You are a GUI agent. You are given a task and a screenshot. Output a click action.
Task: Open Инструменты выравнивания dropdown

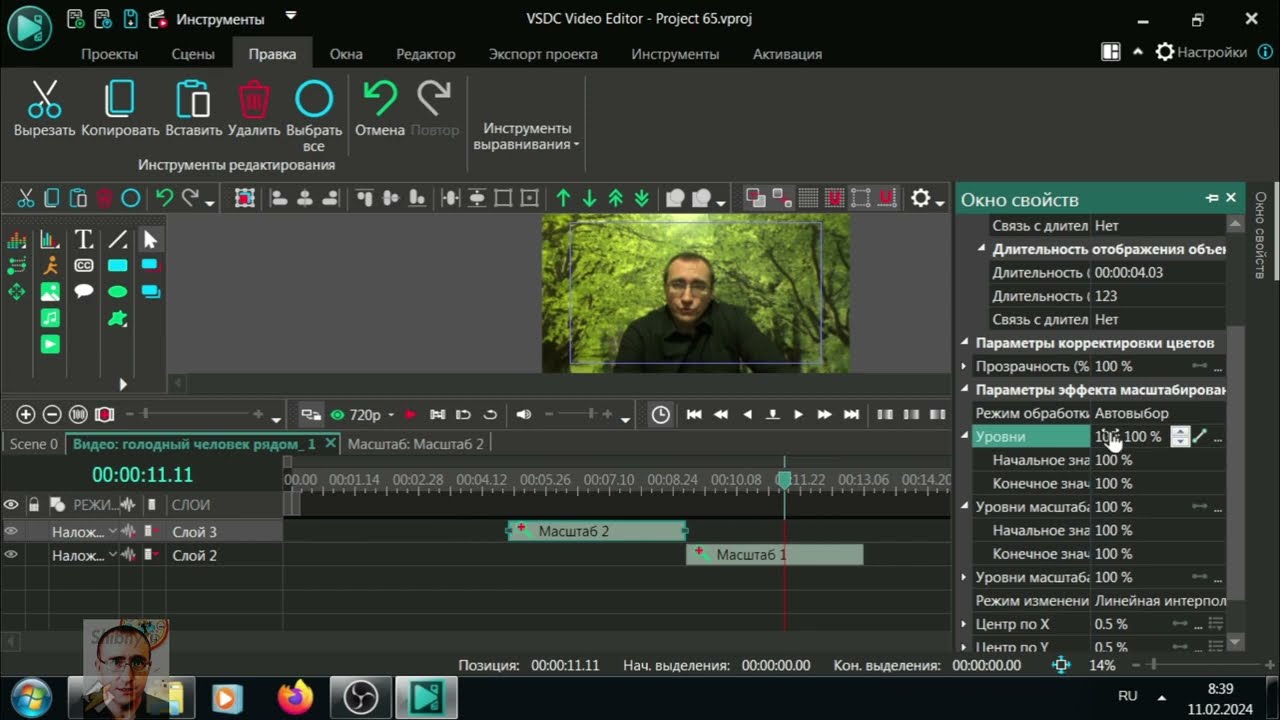tap(527, 136)
